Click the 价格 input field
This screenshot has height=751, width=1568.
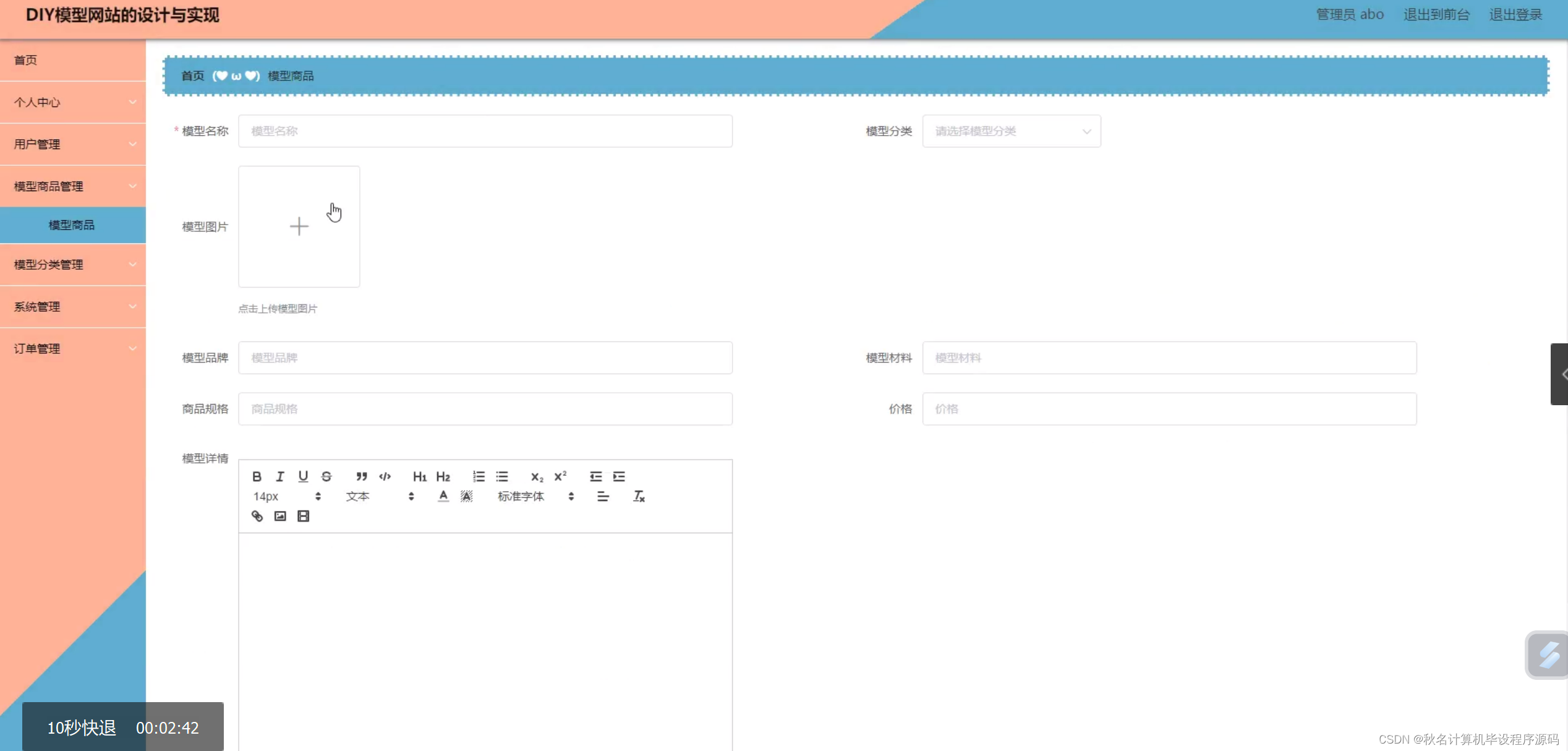point(1169,409)
